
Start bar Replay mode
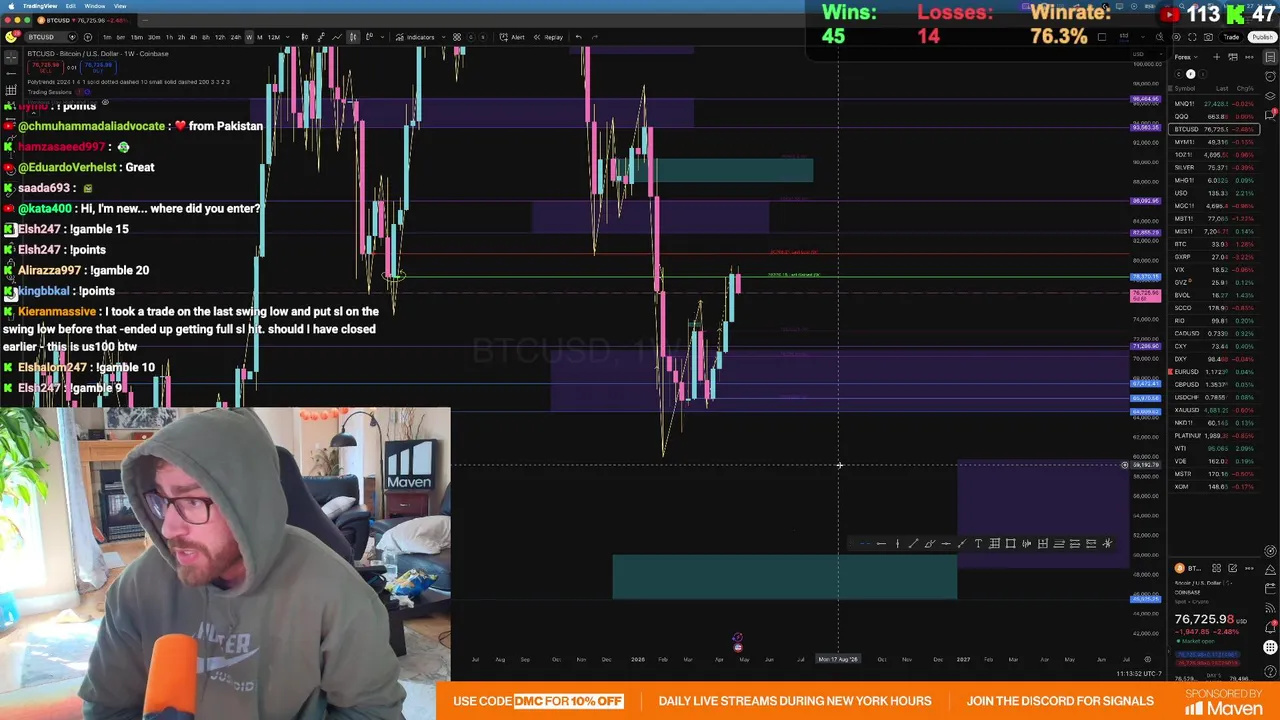(548, 37)
